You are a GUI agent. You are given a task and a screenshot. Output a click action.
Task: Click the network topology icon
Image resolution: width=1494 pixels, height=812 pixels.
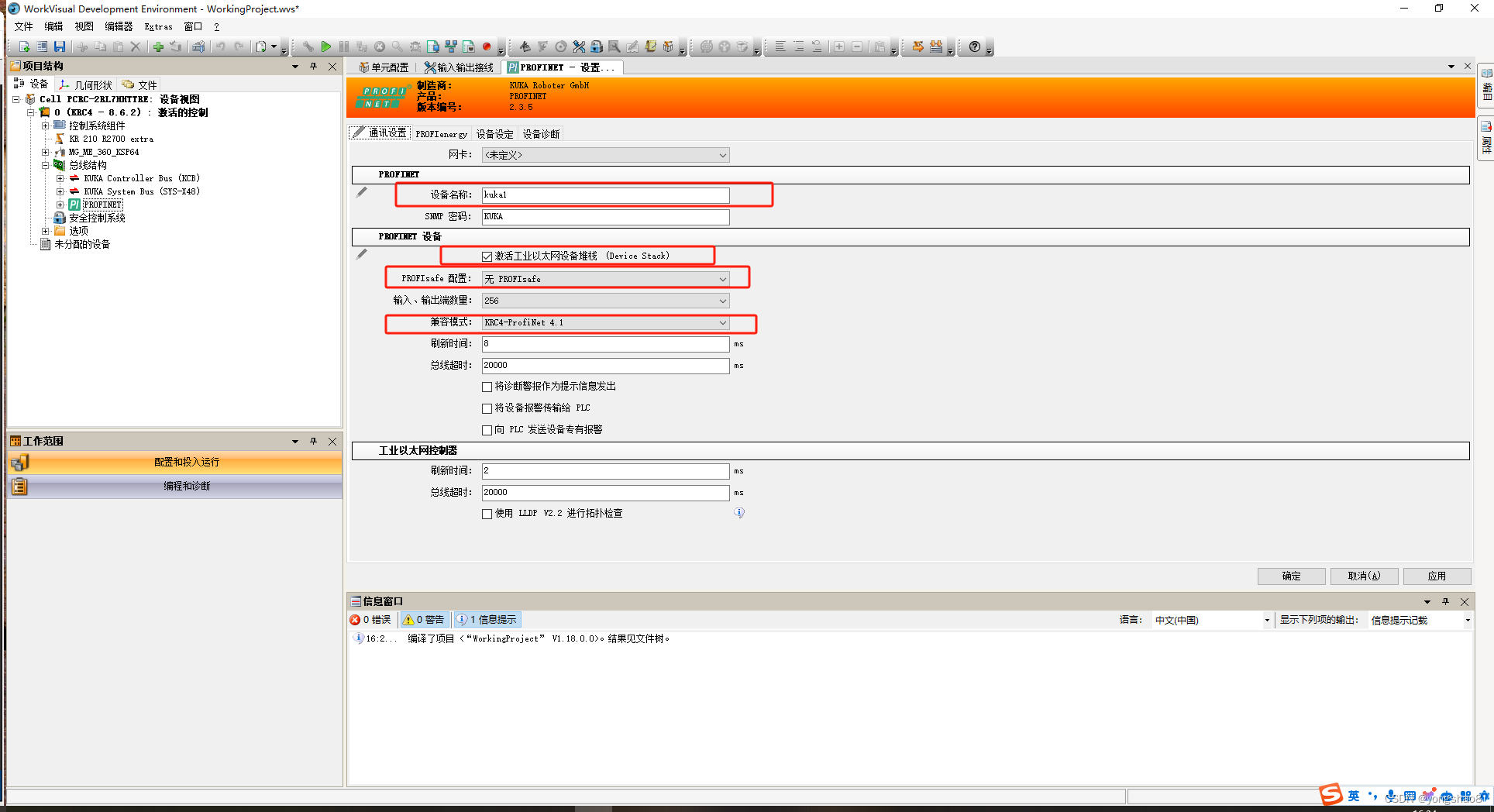point(451,46)
